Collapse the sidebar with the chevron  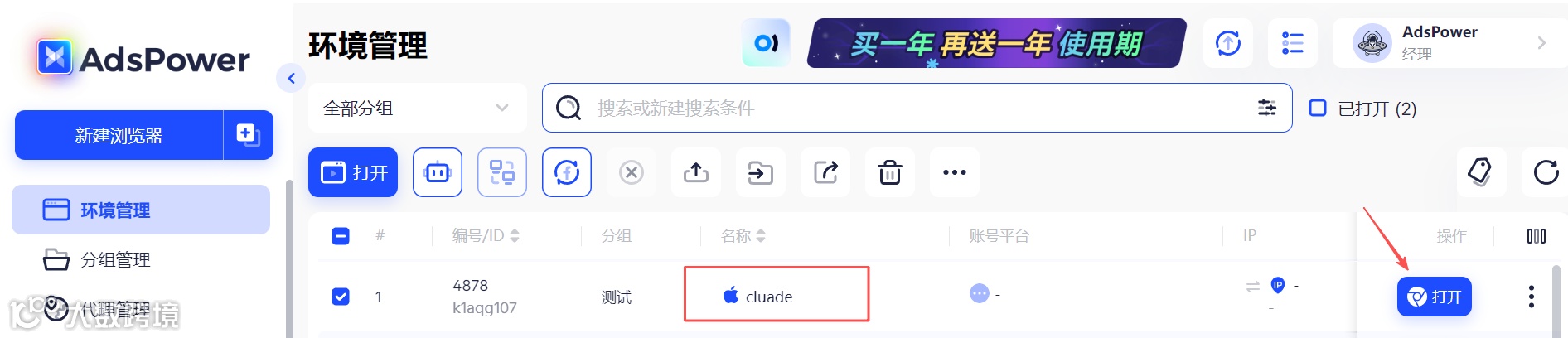[x=291, y=79]
